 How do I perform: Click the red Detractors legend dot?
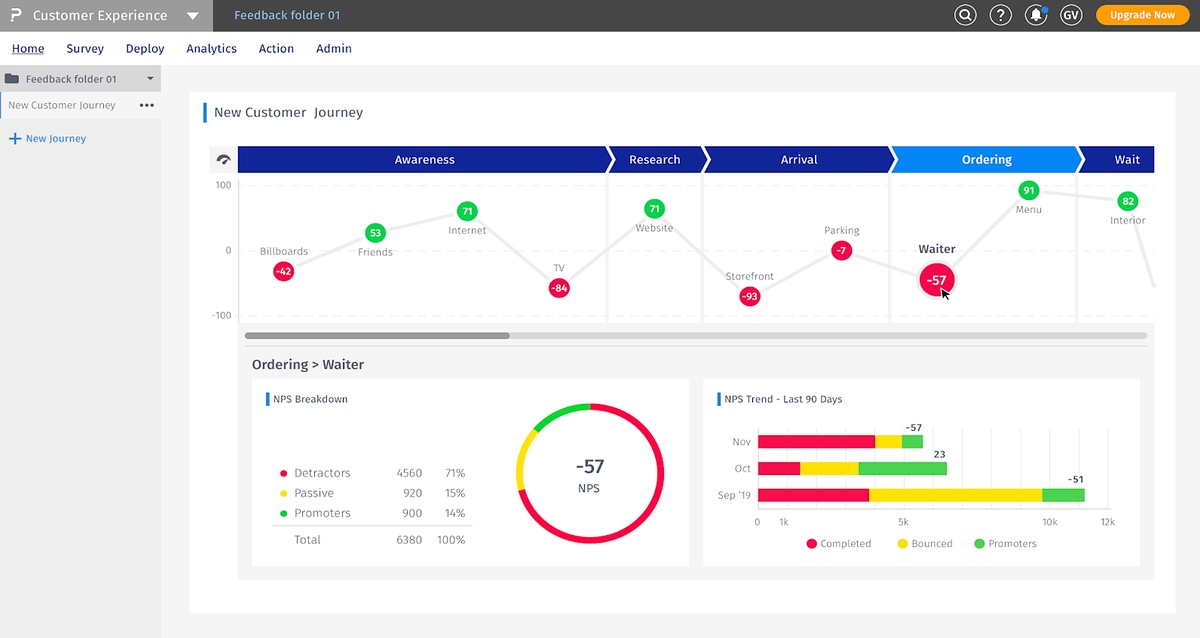pos(284,473)
